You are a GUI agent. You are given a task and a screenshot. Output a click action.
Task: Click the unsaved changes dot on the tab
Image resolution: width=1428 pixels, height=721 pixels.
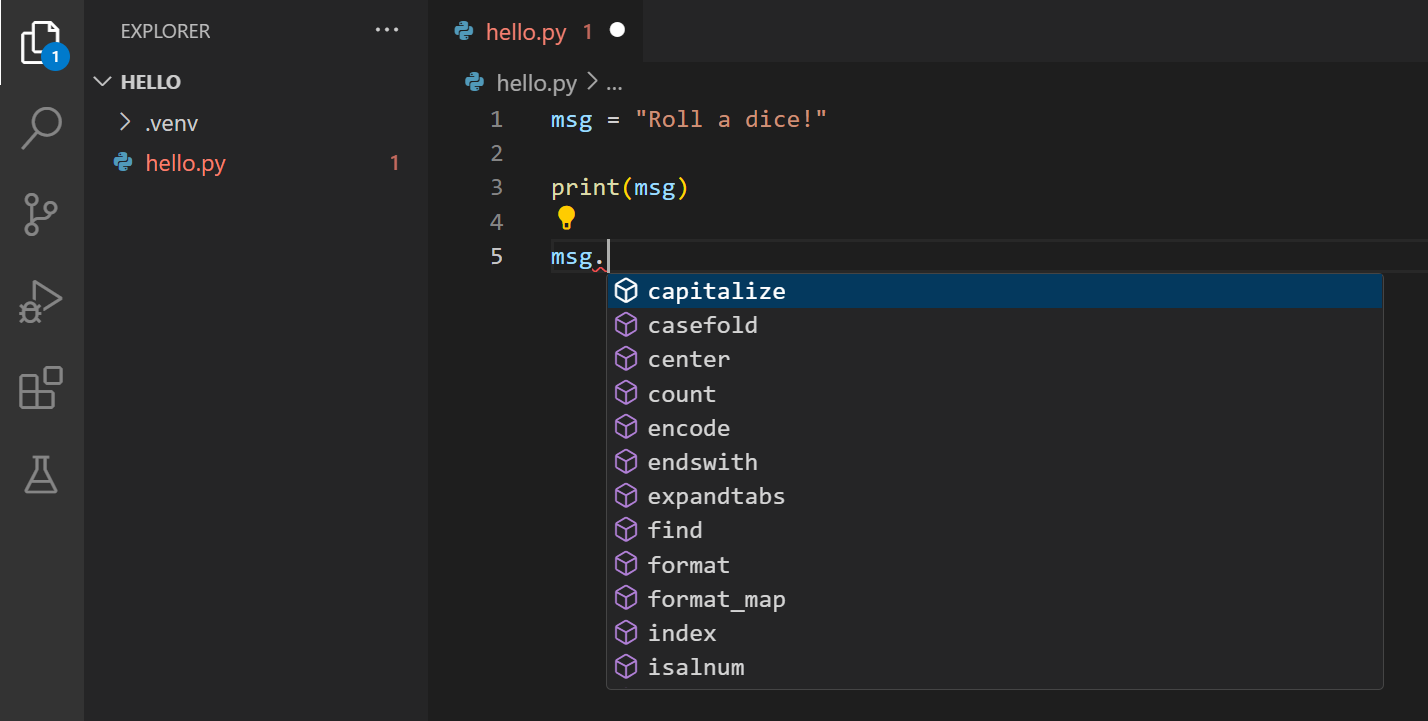[x=617, y=30]
